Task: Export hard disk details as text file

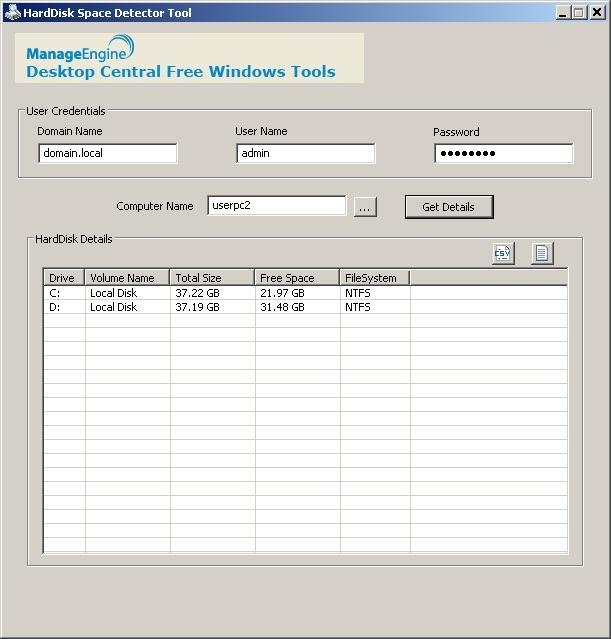Action: coord(542,253)
